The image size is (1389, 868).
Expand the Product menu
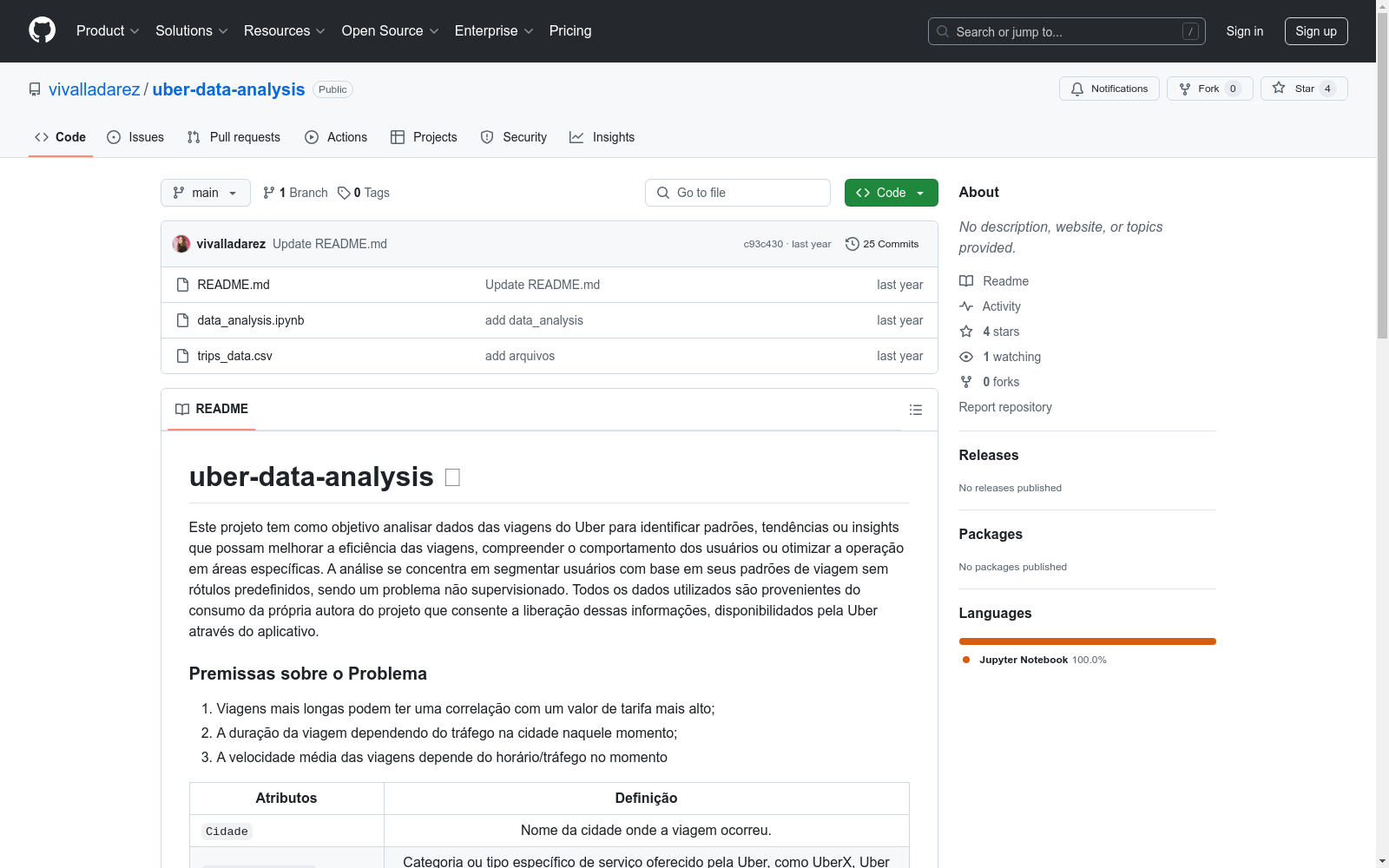click(108, 31)
